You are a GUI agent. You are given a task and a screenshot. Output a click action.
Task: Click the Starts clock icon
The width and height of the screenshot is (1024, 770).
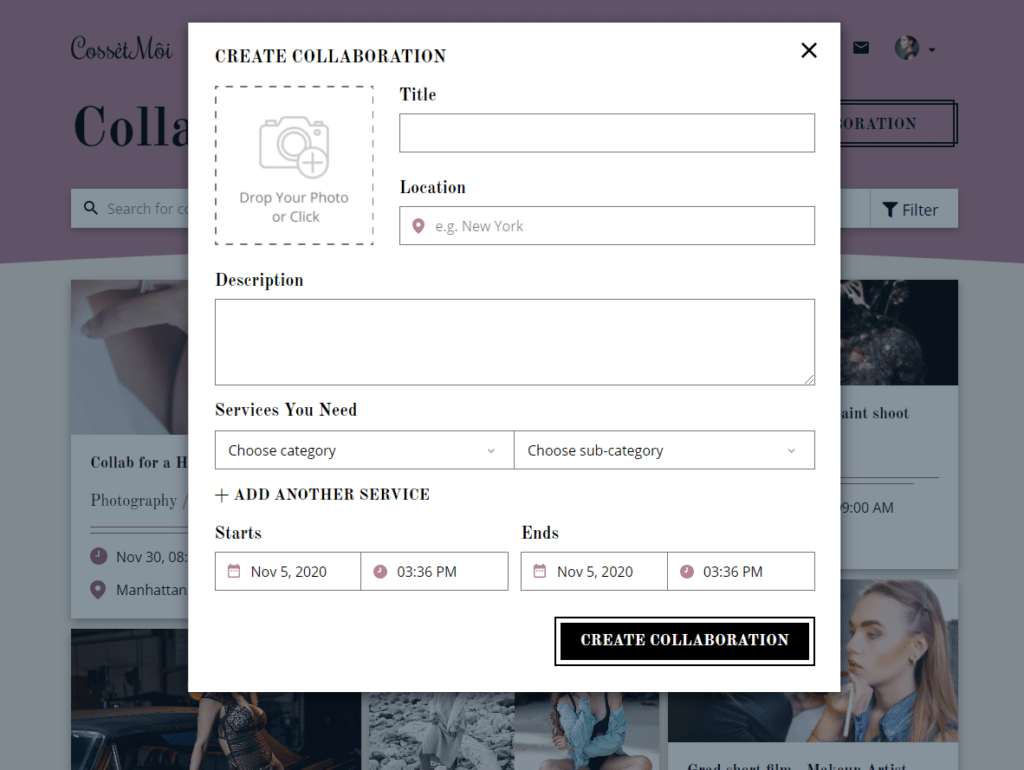(x=380, y=571)
